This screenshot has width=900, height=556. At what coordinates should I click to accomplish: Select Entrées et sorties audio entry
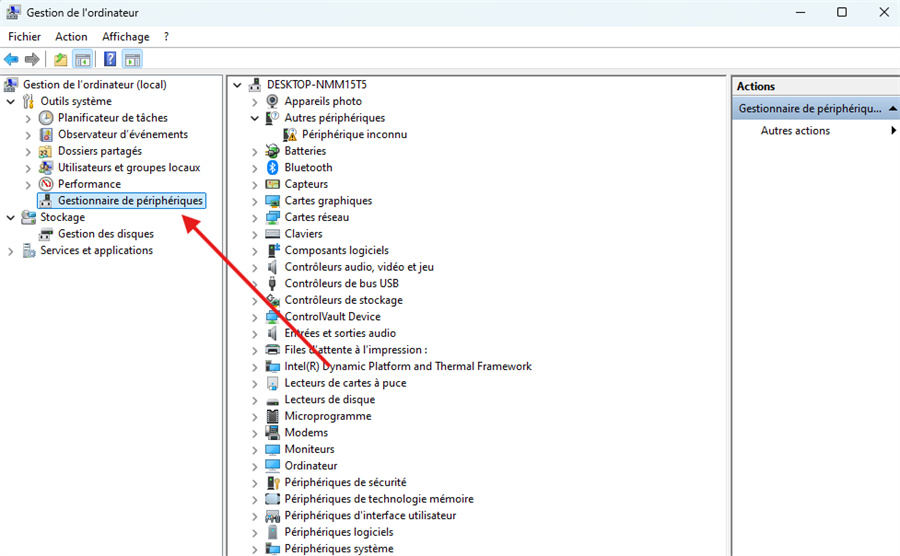coord(340,333)
